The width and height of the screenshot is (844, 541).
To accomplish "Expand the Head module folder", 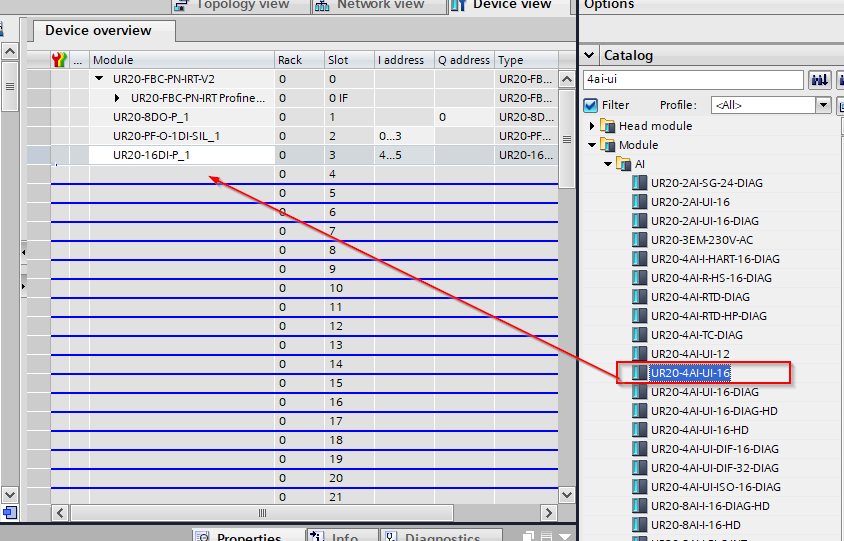I will (x=592, y=126).
